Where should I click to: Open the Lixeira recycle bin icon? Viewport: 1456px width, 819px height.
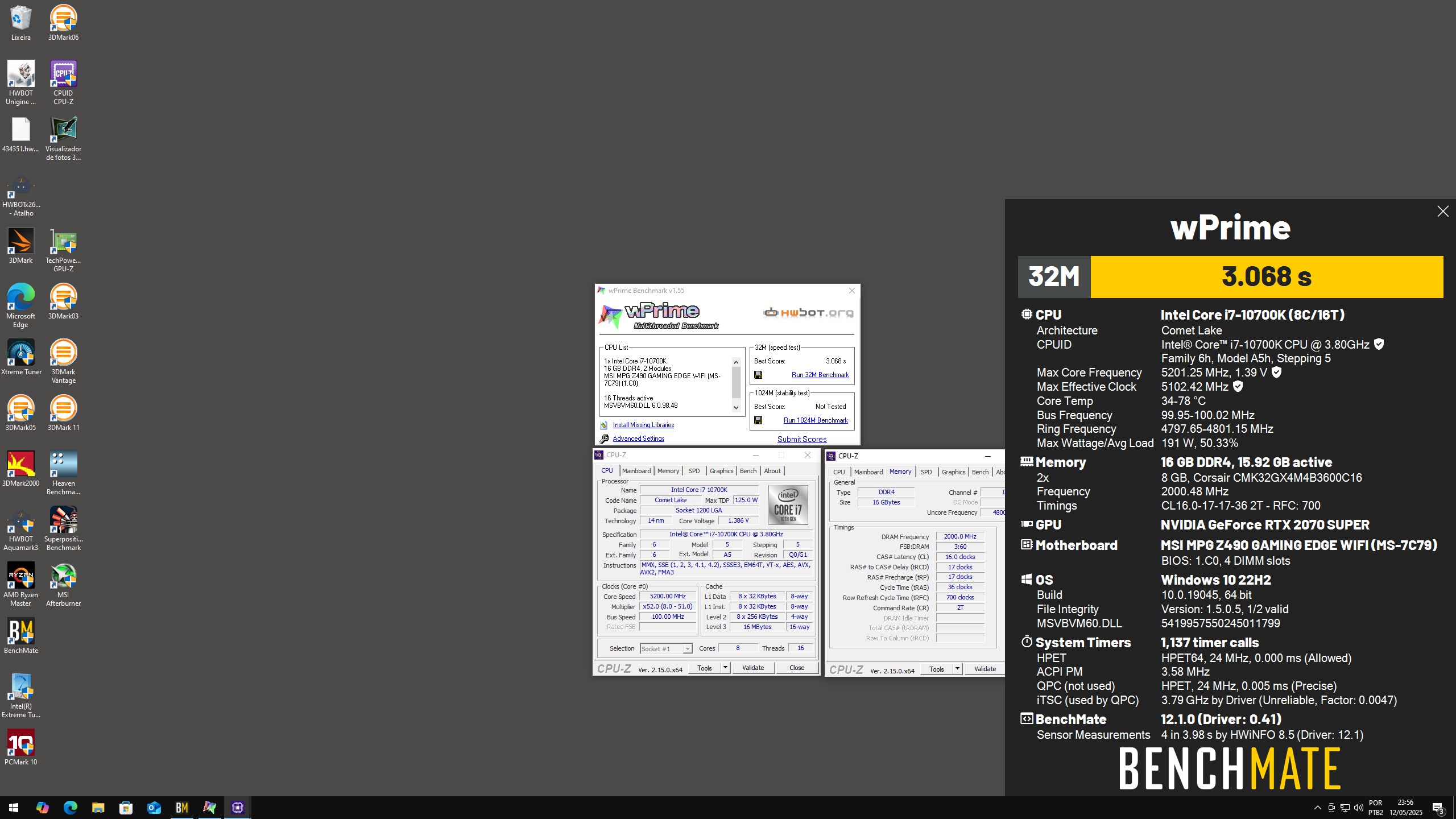[20, 23]
